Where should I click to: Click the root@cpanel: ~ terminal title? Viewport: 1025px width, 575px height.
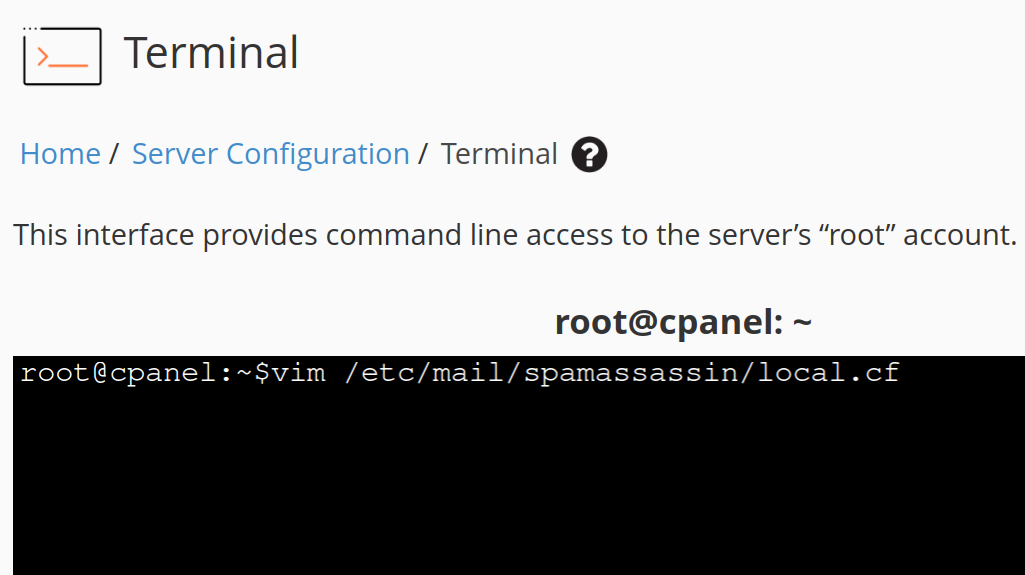(683, 322)
